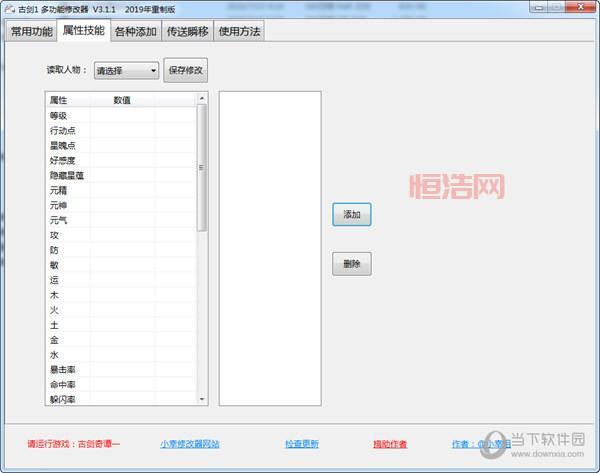Screen dimensions: 600x473
Task: Open the 读取人物 character dropdown
Action: point(126,71)
